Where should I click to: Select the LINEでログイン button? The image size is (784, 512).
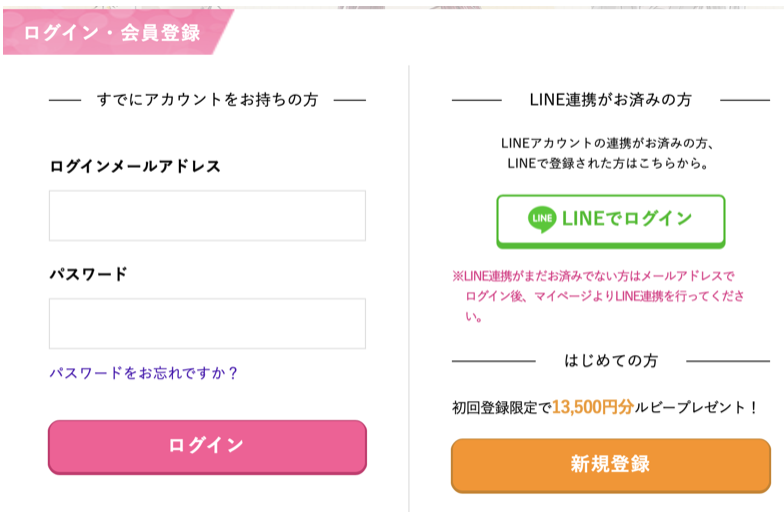pyautogui.click(x=610, y=221)
